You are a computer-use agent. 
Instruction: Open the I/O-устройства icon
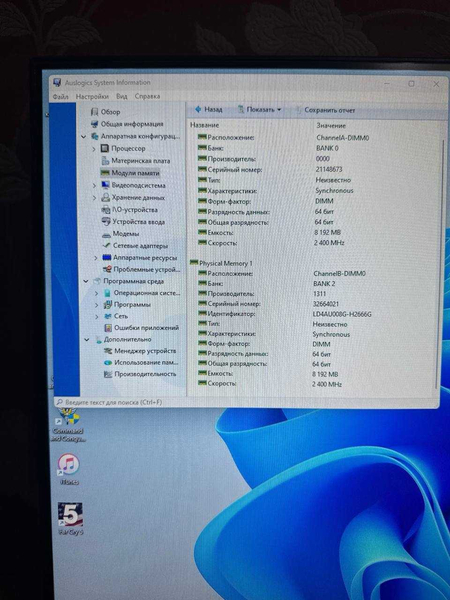click(x=106, y=210)
